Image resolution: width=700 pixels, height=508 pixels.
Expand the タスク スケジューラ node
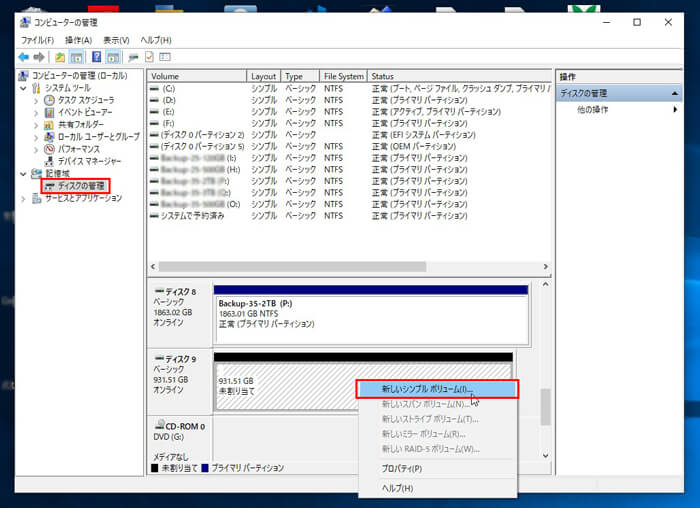tap(36, 100)
